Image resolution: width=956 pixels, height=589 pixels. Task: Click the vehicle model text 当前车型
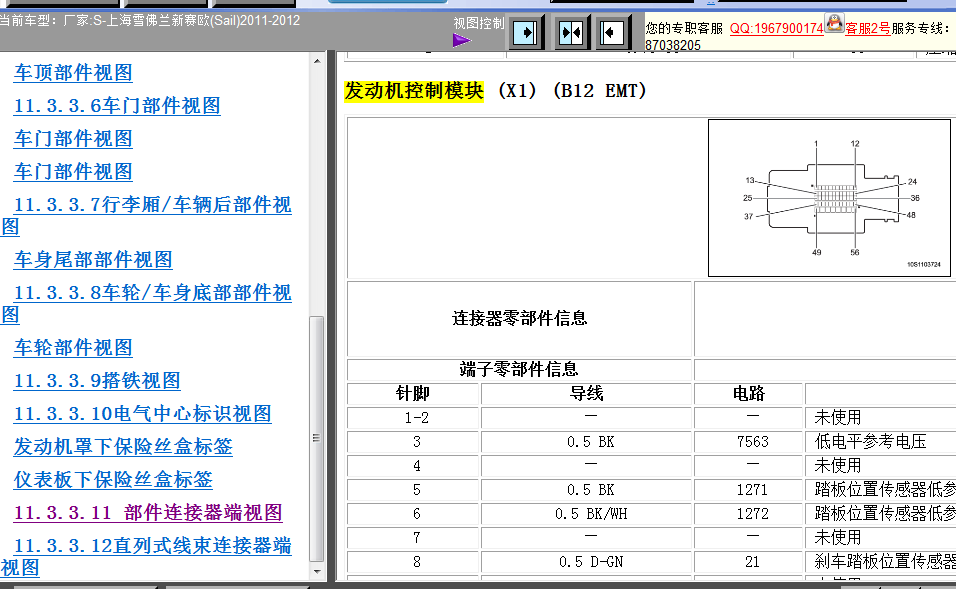click(x=150, y=21)
